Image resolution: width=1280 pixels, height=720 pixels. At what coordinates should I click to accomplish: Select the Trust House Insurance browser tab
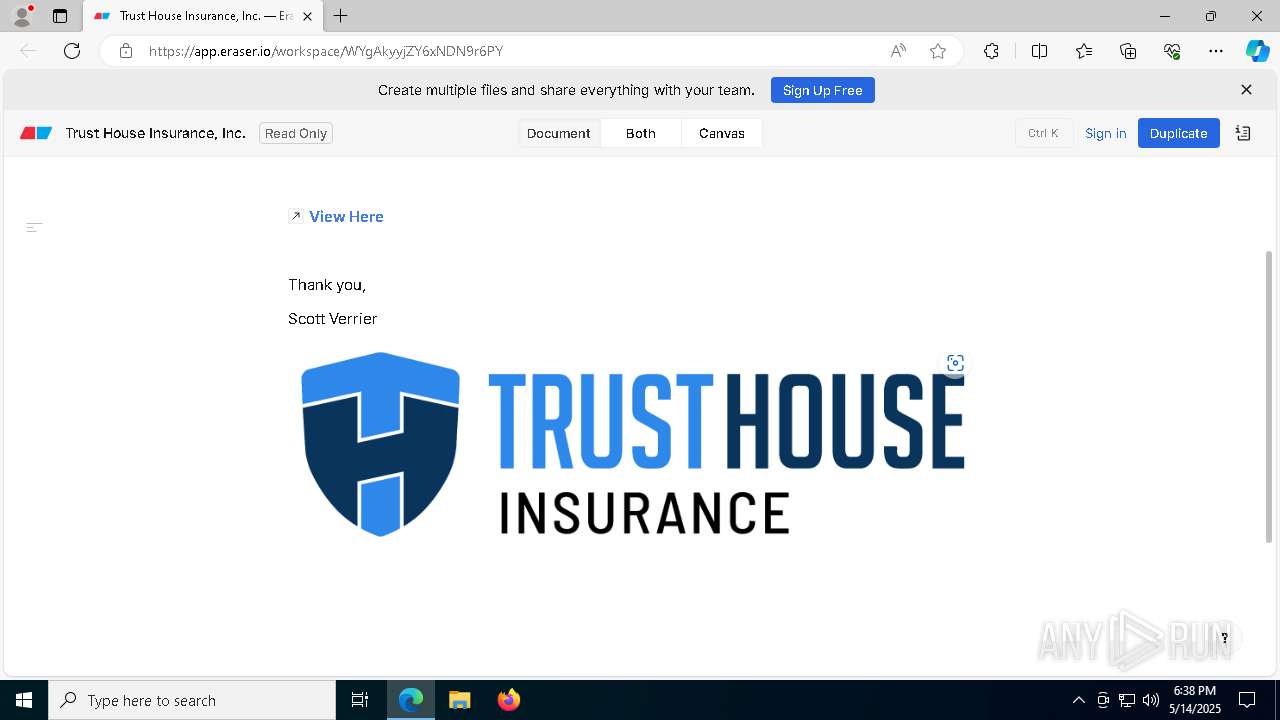[x=203, y=16]
